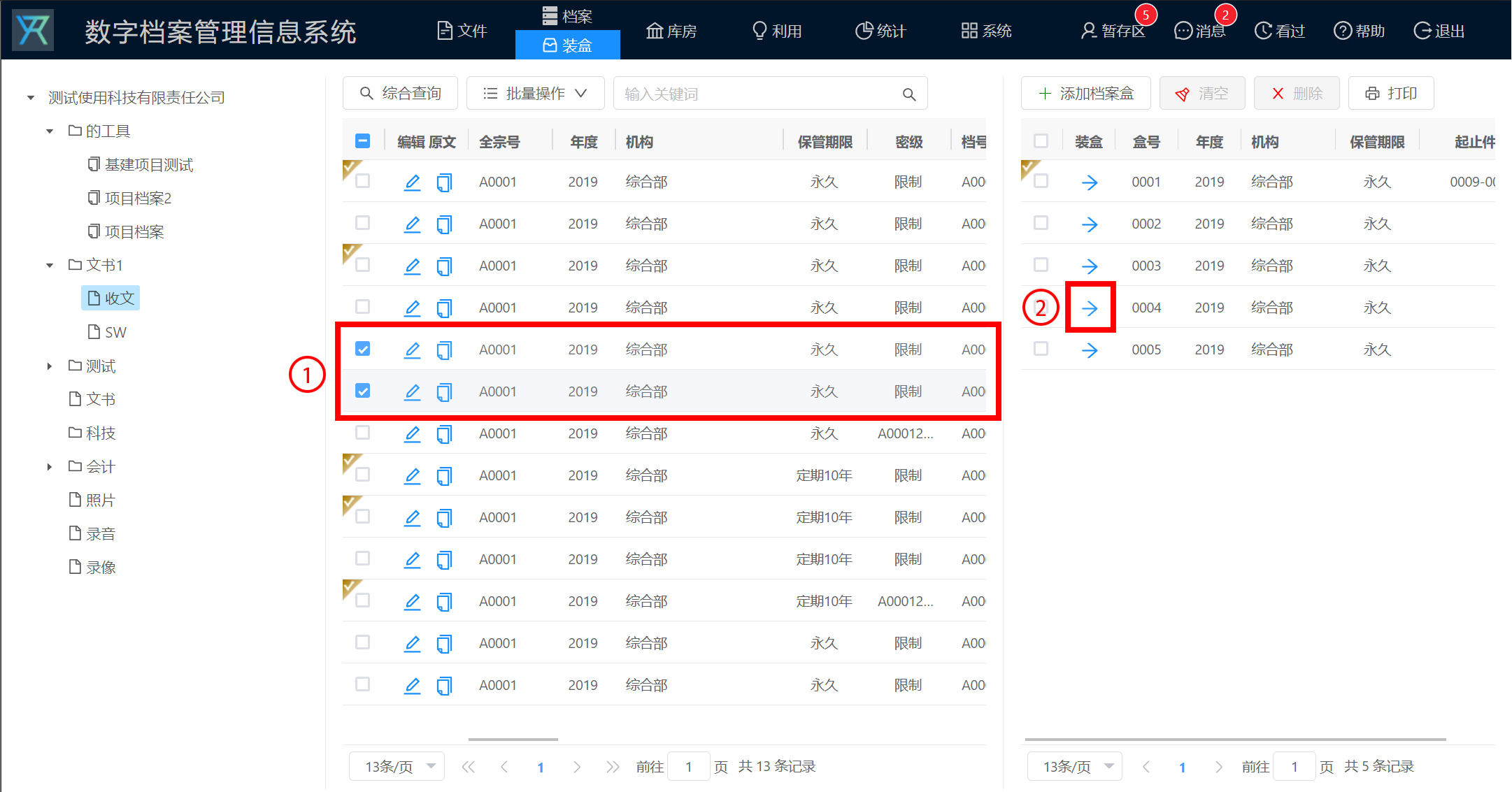The image size is (1512, 792).
Task: Select the SW tree item
Action: pos(107,332)
